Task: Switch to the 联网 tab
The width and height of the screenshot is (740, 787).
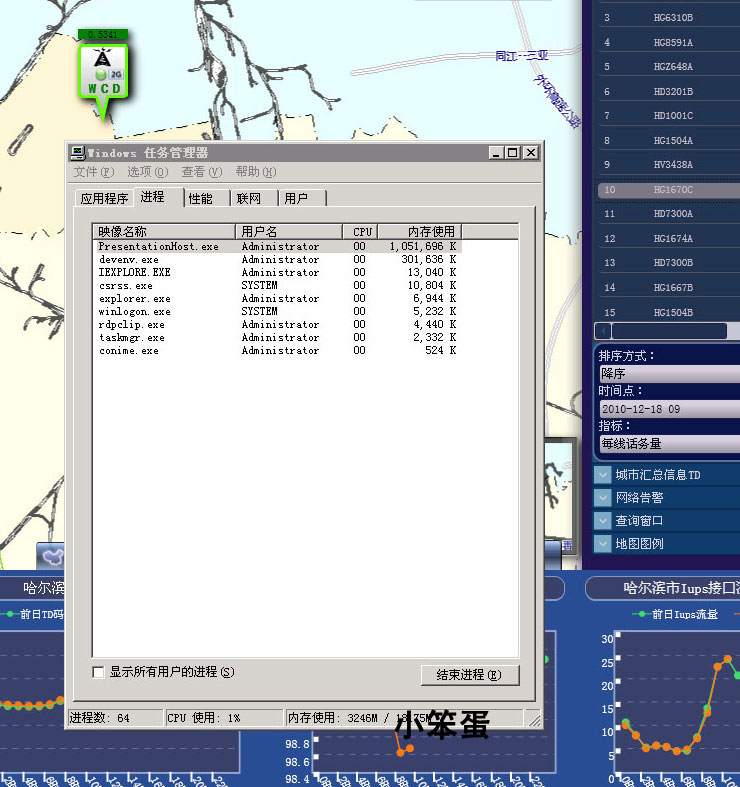Action: click(254, 198)
